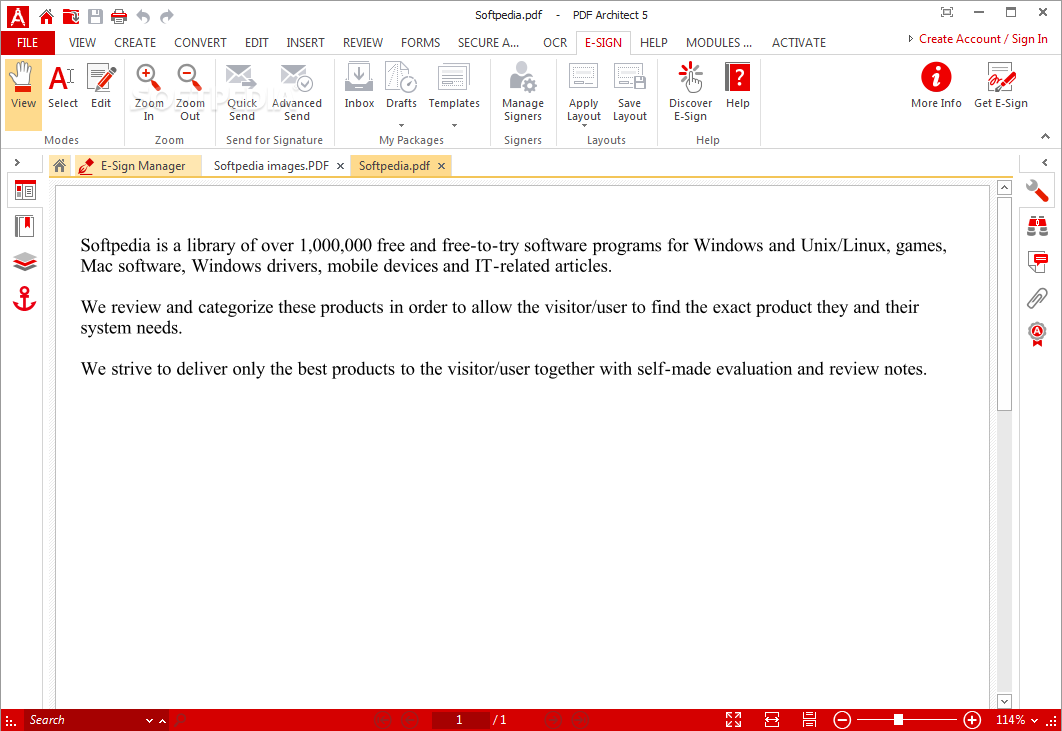1062x731 pixels.
Task: Click the Print icon in quick toolbar
Action: (x=119, y=16)
